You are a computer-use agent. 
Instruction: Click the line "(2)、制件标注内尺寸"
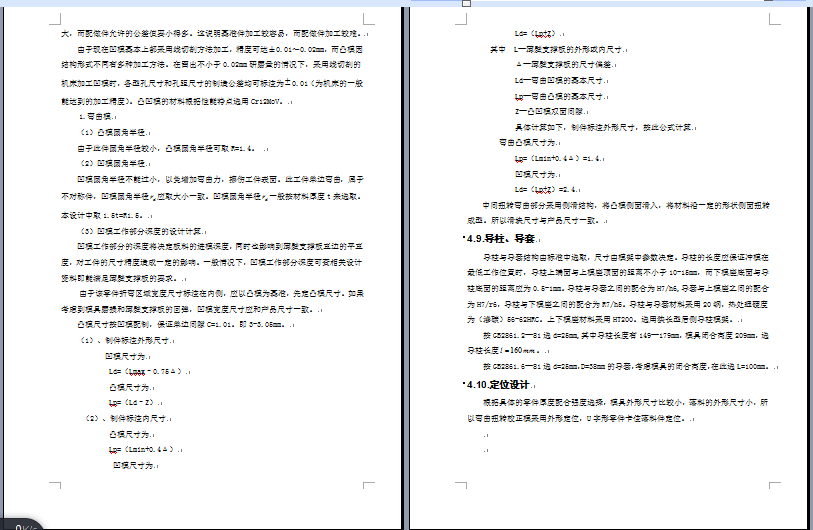(x=127, y=418)
